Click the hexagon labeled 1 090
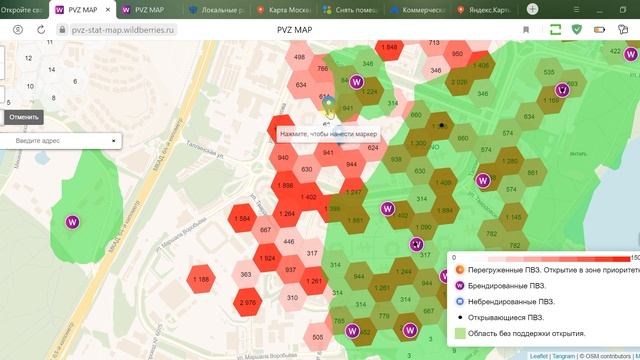The image size is (640, 360). click(423, 227)
